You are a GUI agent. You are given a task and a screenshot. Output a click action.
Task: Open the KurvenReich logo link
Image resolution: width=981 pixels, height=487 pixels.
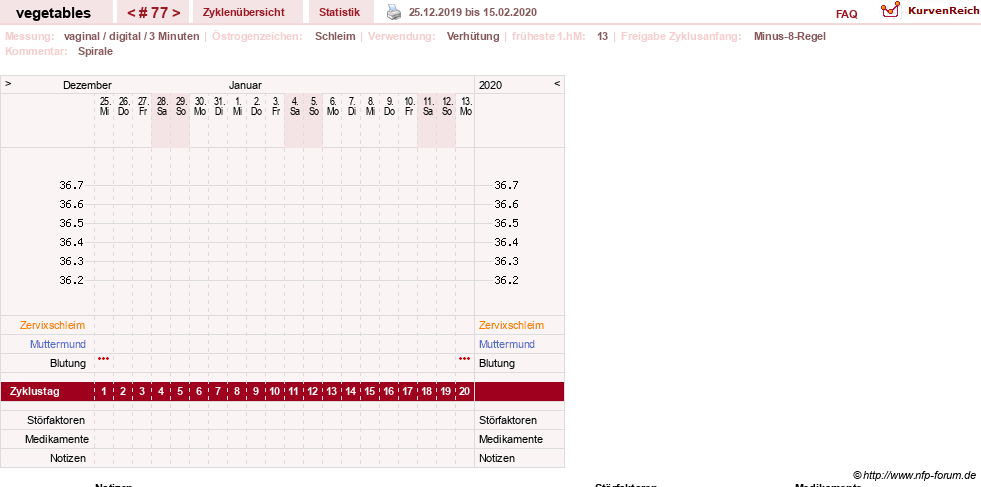click(929, 11)
